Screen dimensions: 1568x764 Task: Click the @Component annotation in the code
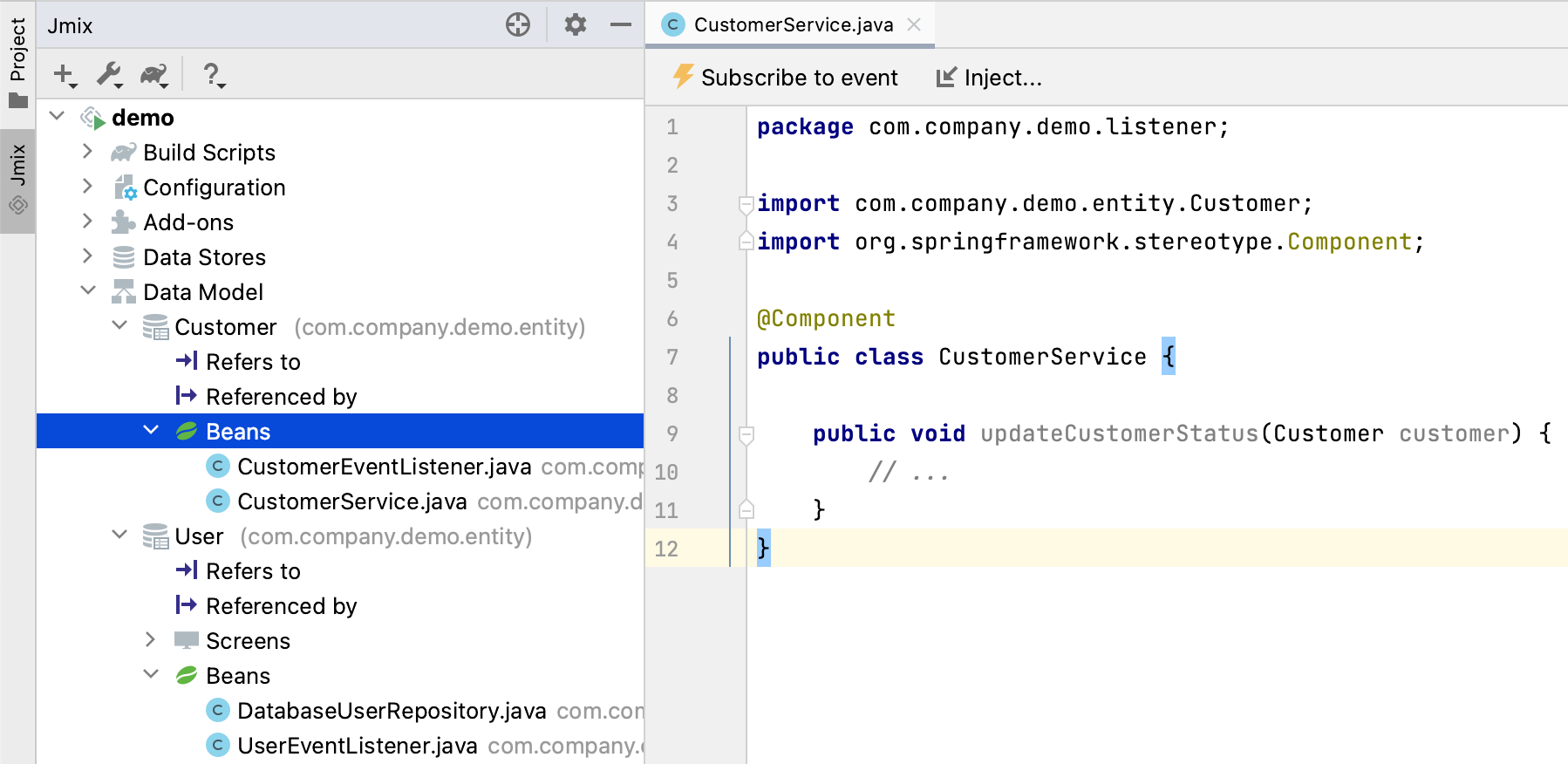(x=826, y=318)
